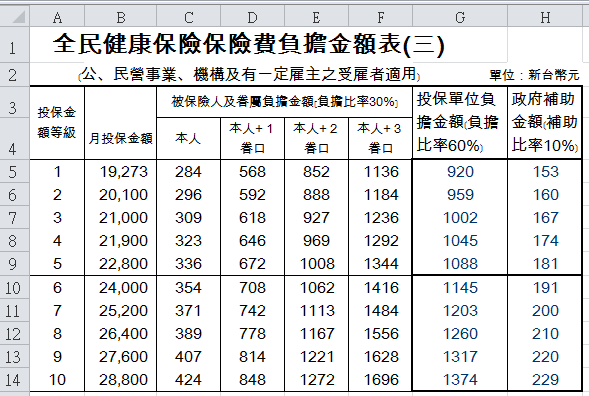Select row 14 header
589x396 pixels.
point(15,379)
